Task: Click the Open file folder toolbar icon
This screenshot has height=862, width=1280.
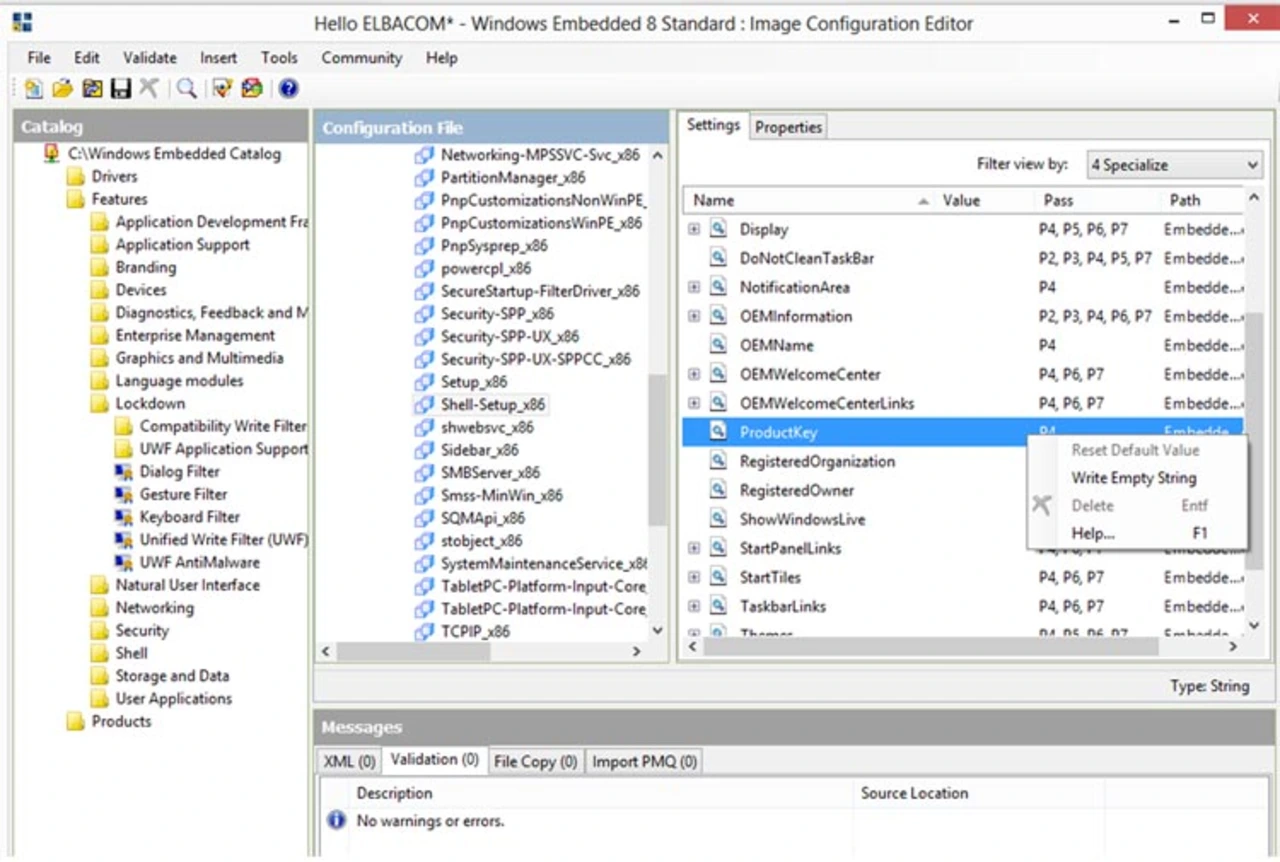Action: pos(62,89)
